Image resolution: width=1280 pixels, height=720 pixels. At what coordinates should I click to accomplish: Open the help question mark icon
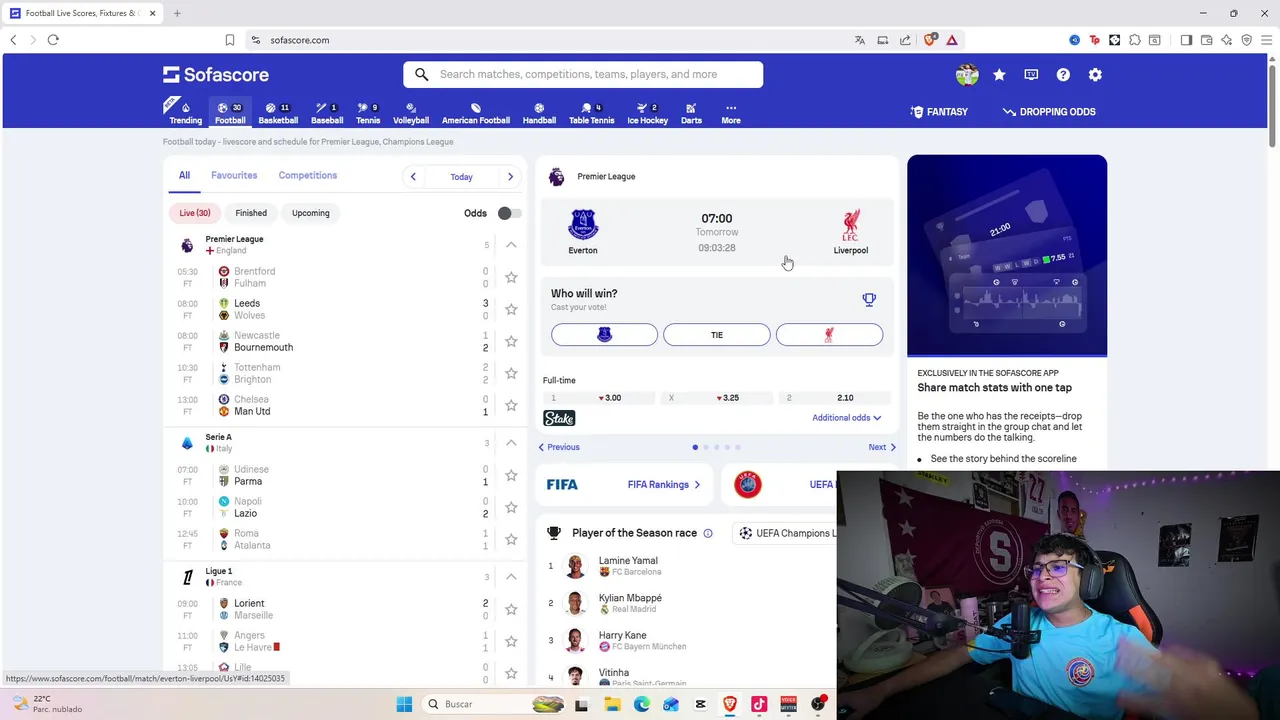point(1063,75)
